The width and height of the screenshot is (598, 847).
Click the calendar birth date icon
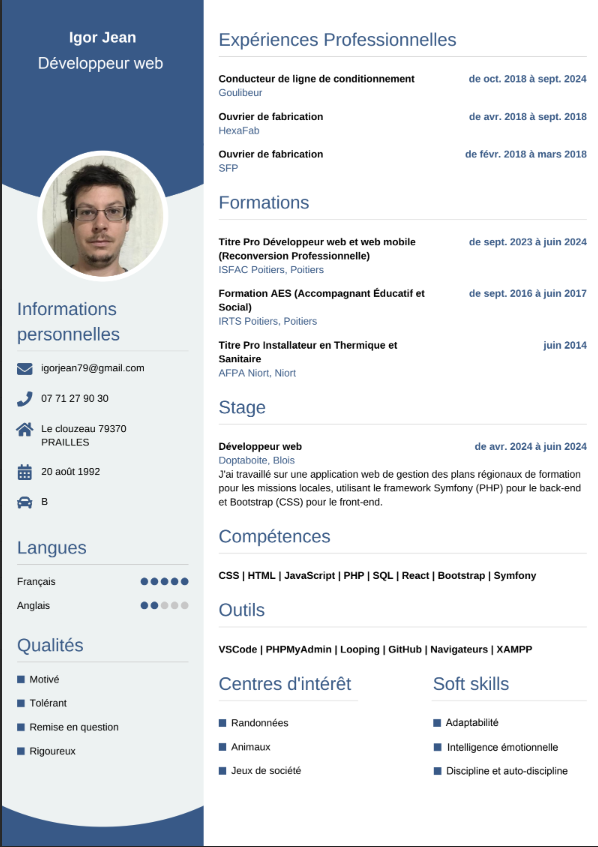pos(25,472)
